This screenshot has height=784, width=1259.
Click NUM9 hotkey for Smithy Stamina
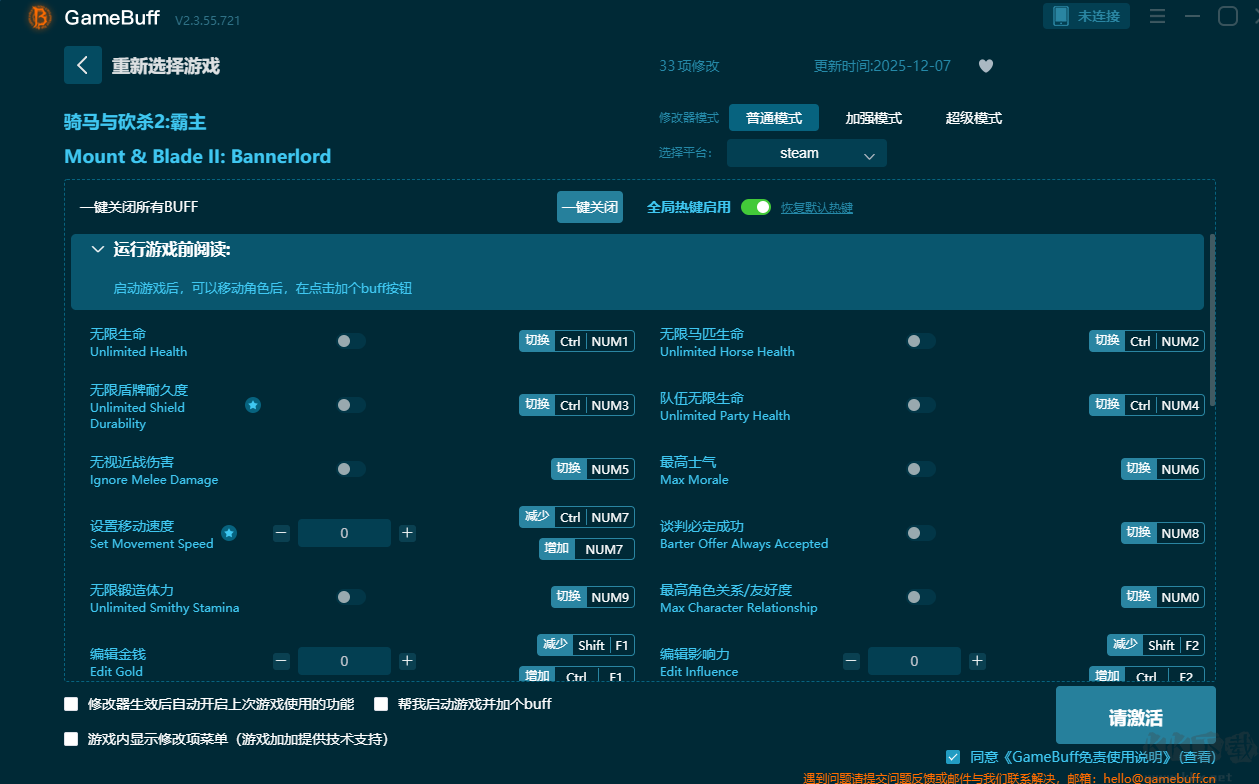click(593, 597)
